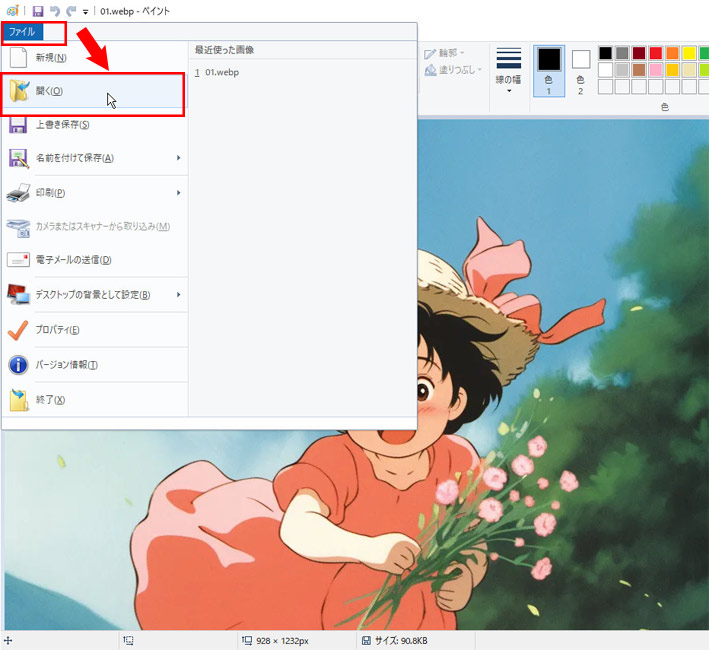Select 色1 foreground color box

[549, 71]
